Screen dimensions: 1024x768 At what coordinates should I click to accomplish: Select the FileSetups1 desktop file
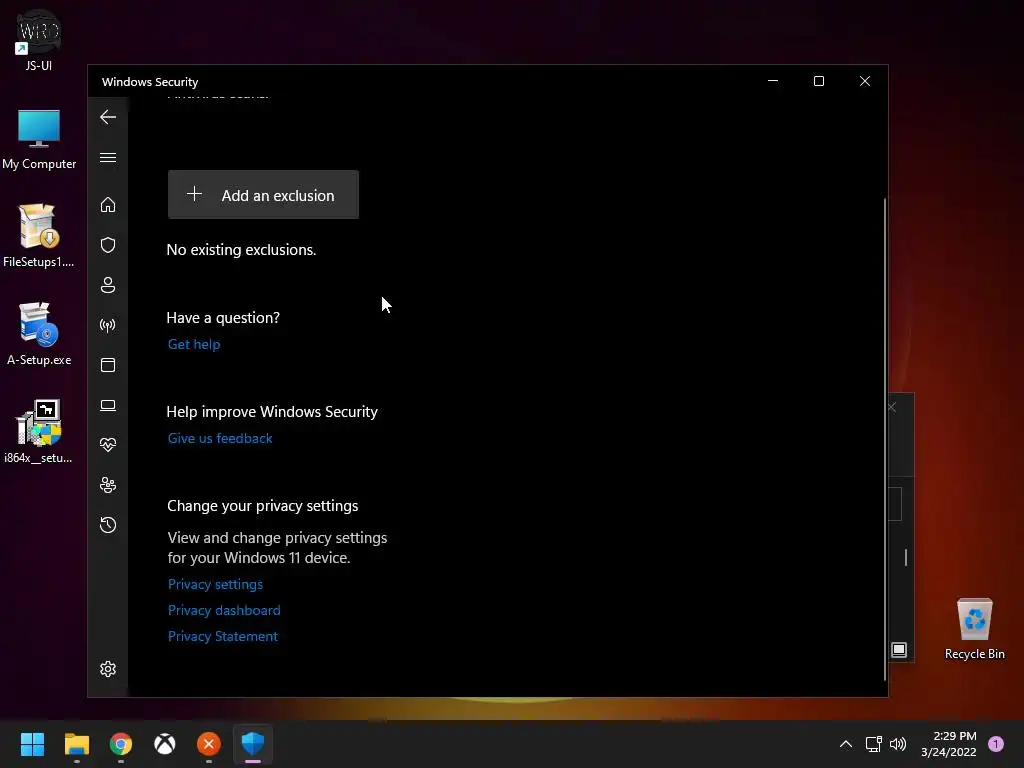pos(39,236)
